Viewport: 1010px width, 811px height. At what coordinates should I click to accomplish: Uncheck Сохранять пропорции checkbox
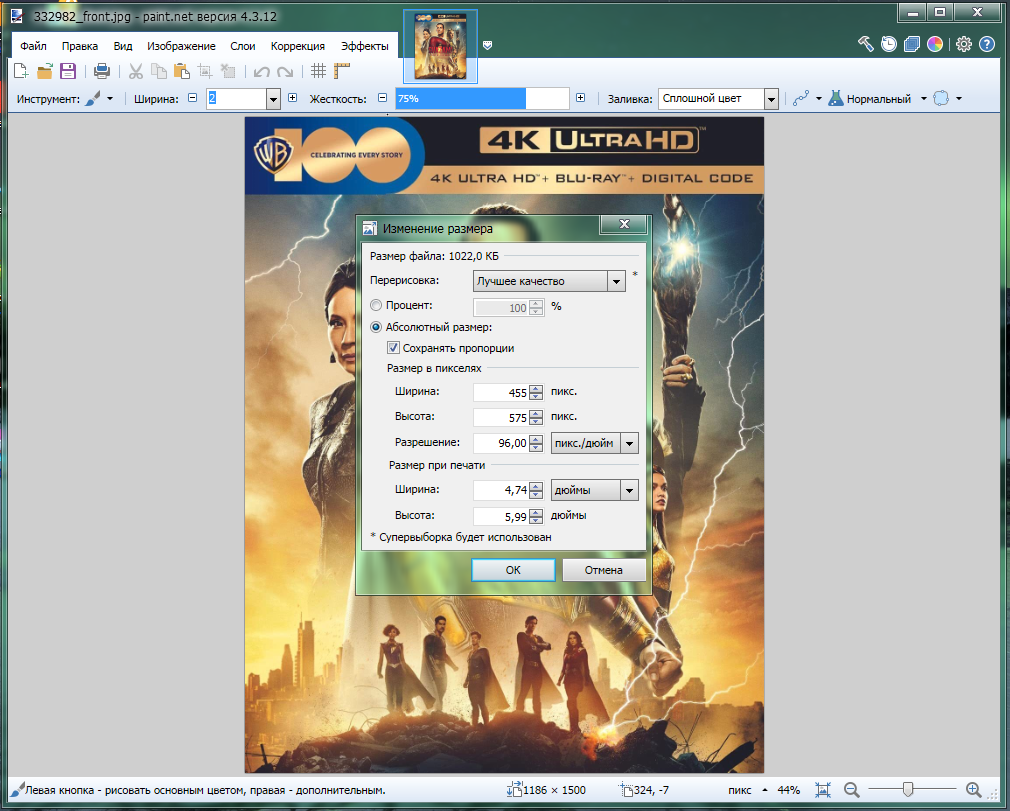[x=394, y=348]
